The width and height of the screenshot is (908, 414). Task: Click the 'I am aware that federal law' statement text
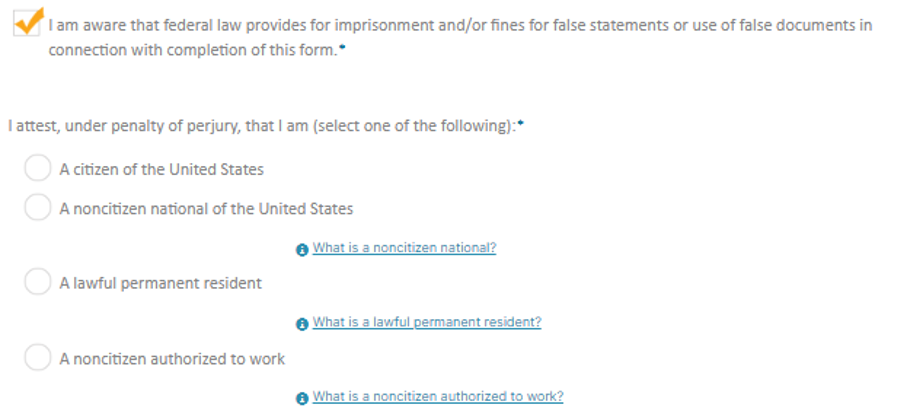[460, 25]
